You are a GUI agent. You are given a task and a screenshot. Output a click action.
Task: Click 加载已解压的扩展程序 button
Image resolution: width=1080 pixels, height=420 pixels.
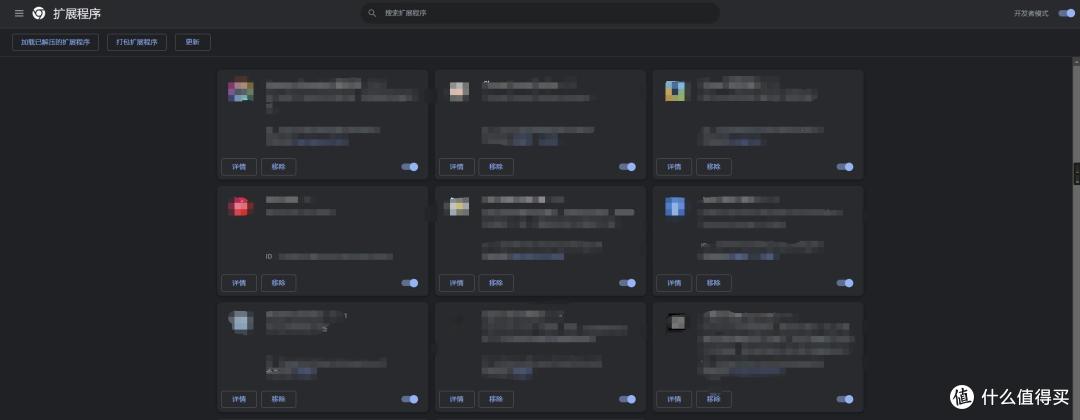(56, 42)
